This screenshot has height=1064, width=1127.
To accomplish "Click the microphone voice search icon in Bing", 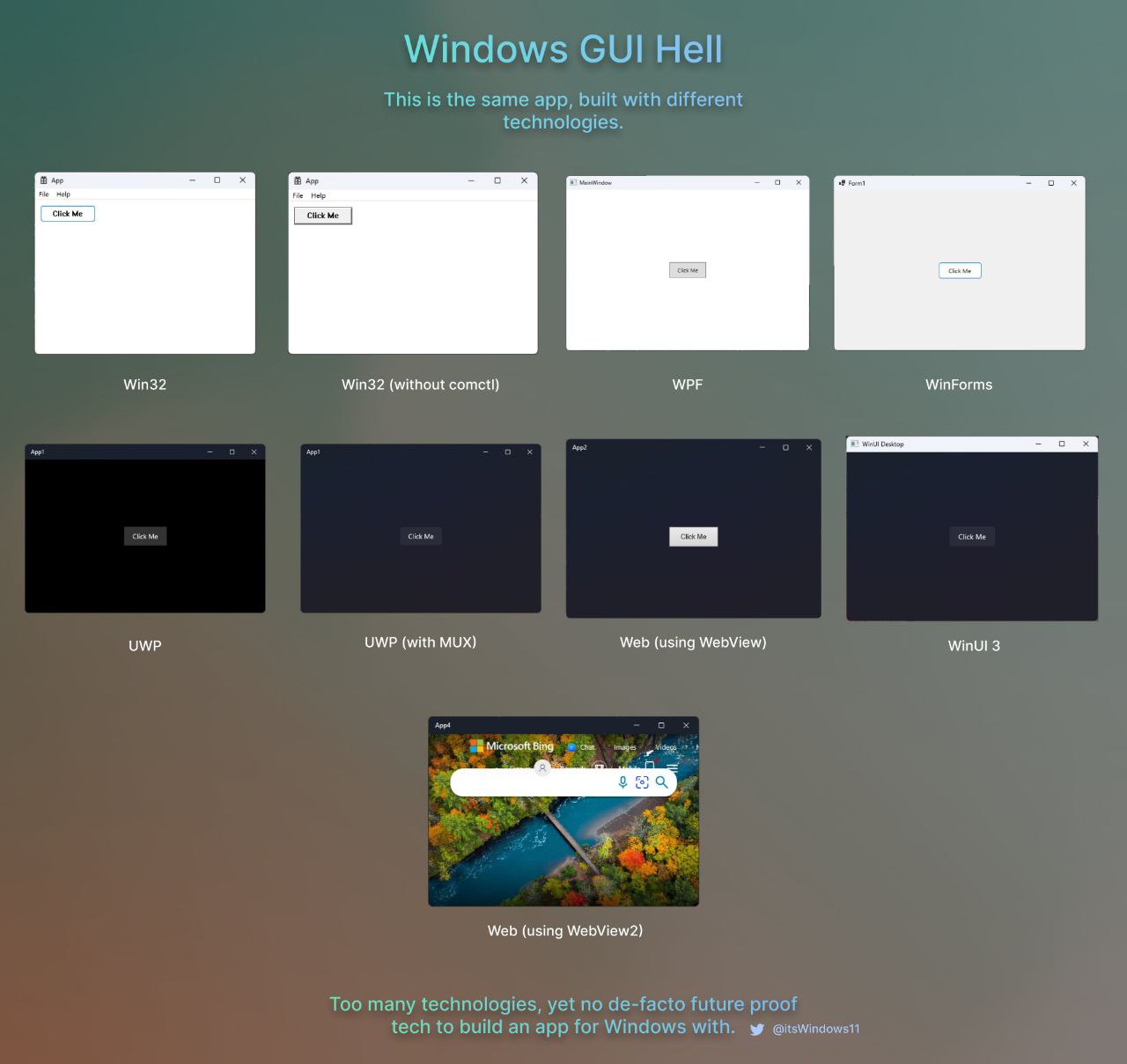I will (622, 781).
